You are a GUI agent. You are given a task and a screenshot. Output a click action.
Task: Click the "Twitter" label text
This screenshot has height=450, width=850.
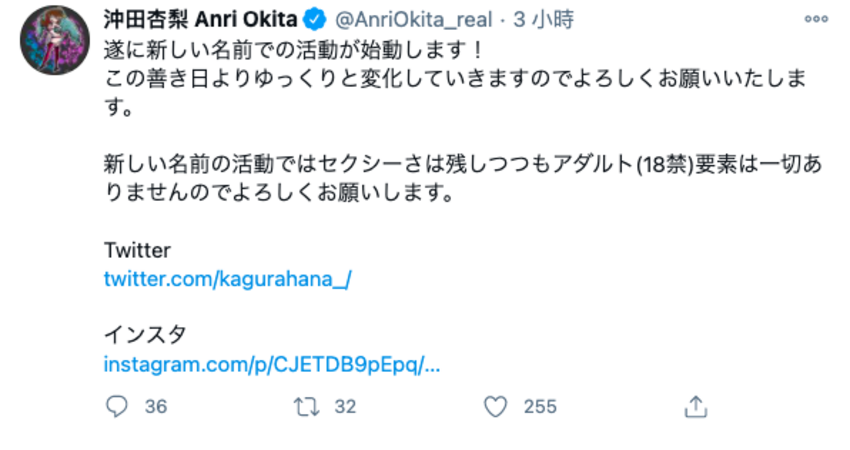137,250
